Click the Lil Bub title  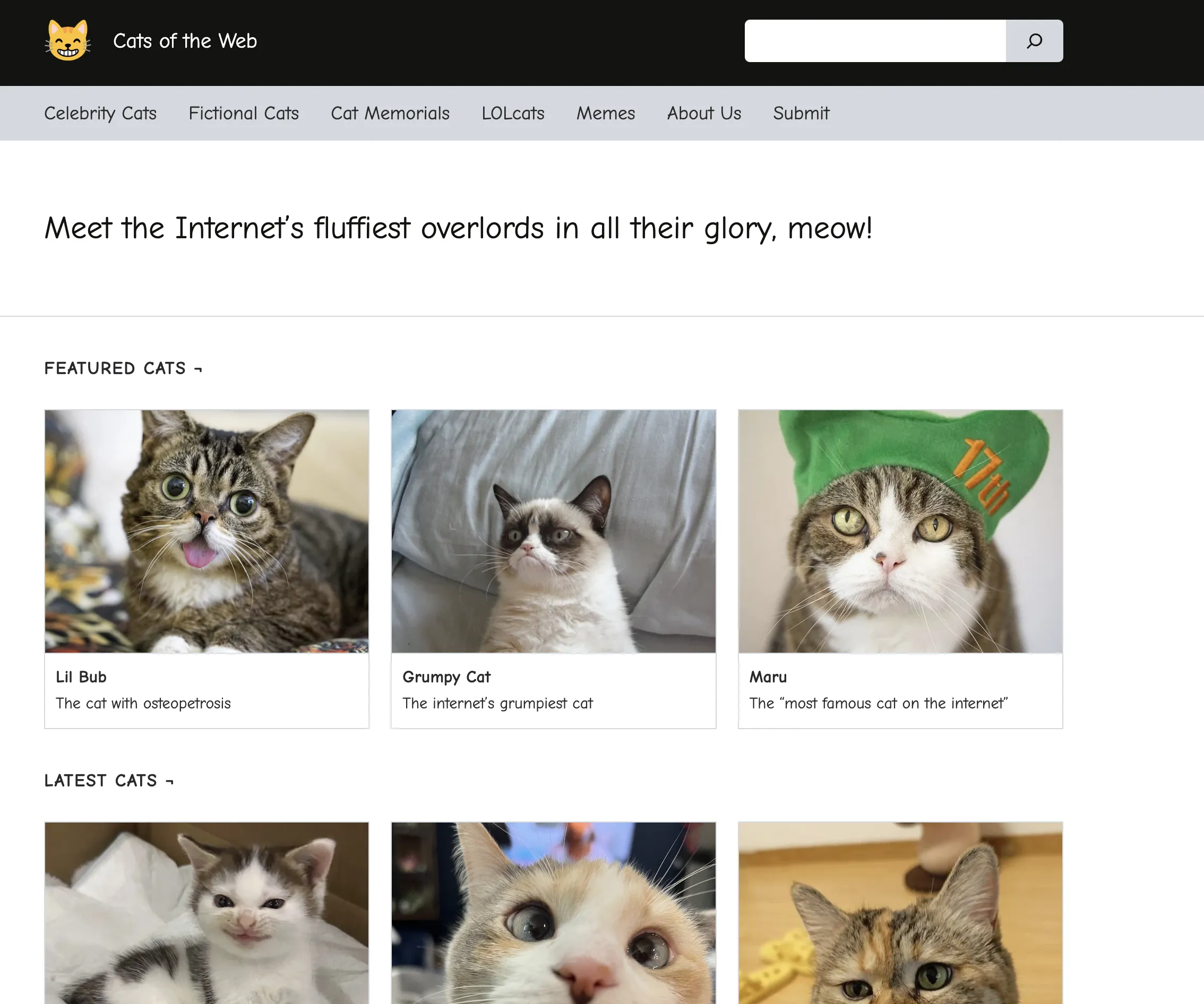point(81,677)
